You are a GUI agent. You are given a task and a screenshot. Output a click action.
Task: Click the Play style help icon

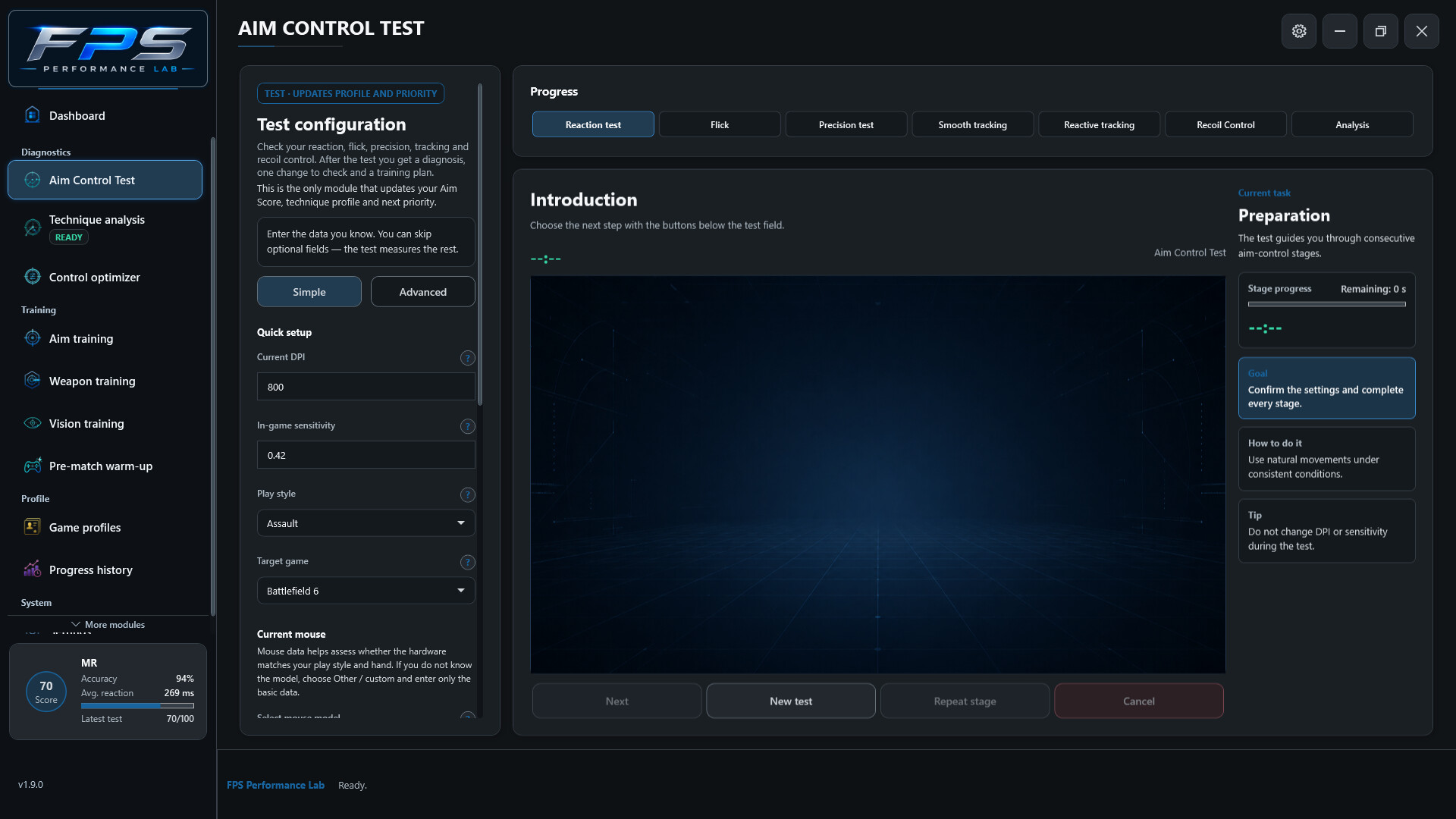tap(467, 494)
